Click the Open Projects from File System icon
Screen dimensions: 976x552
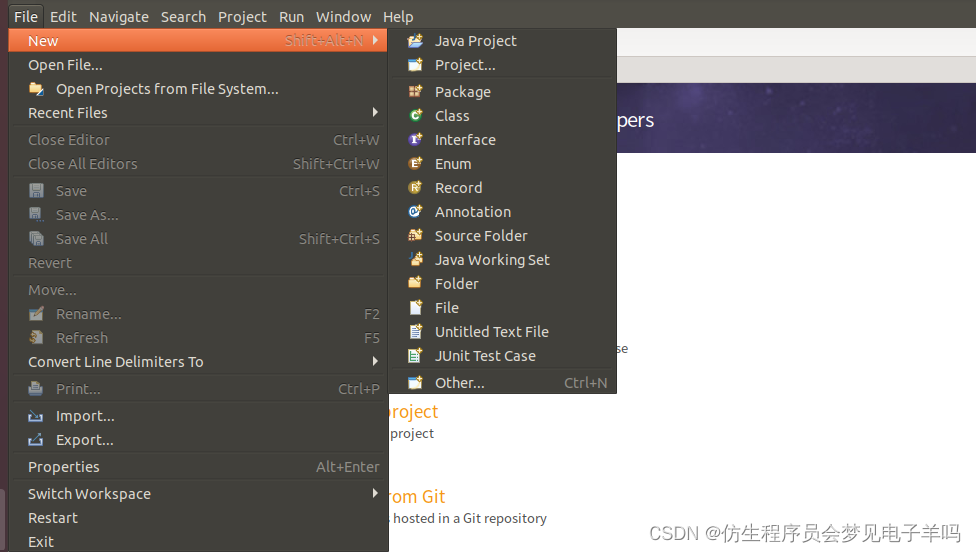tap(36, 89)
